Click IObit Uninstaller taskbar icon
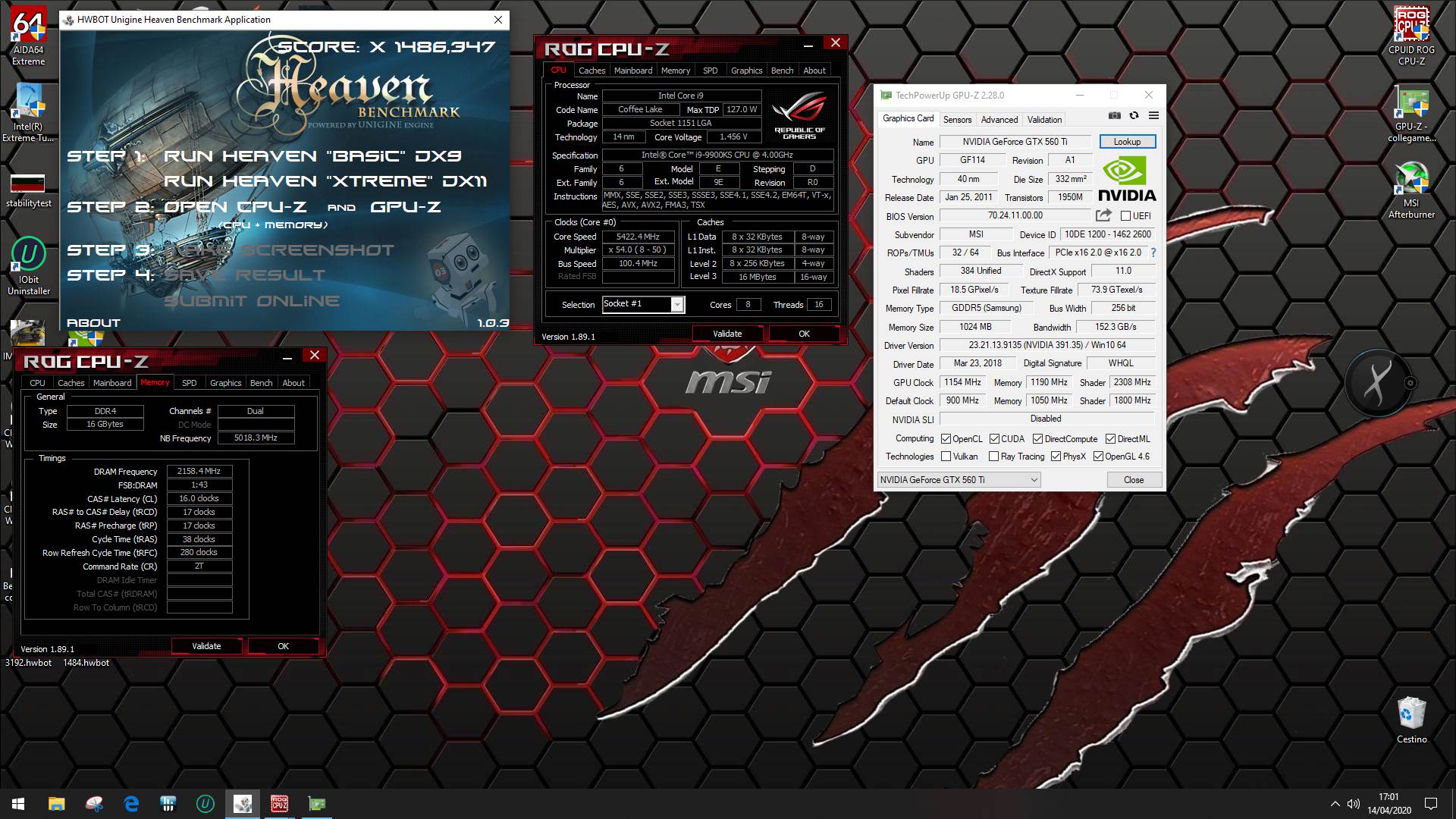Viewport: 1456px width, 819px height. (x=206, y=804)
